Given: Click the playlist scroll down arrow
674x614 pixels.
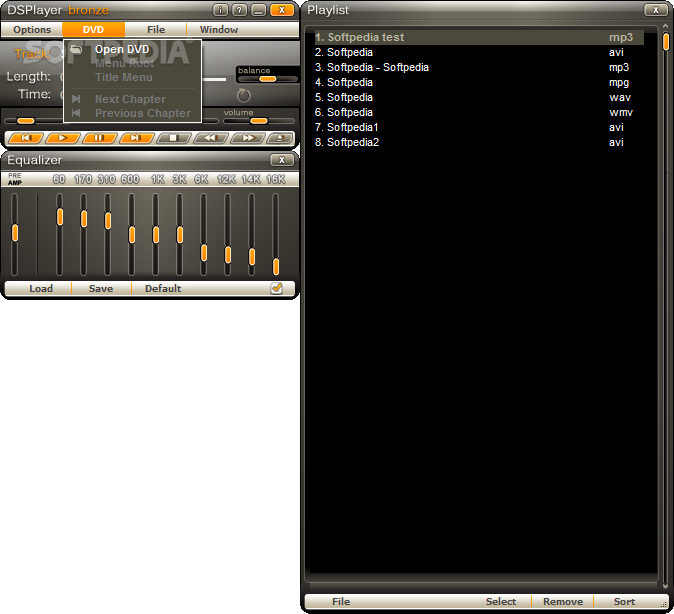Looking at the screenshot, I should (x=665, y=586).
